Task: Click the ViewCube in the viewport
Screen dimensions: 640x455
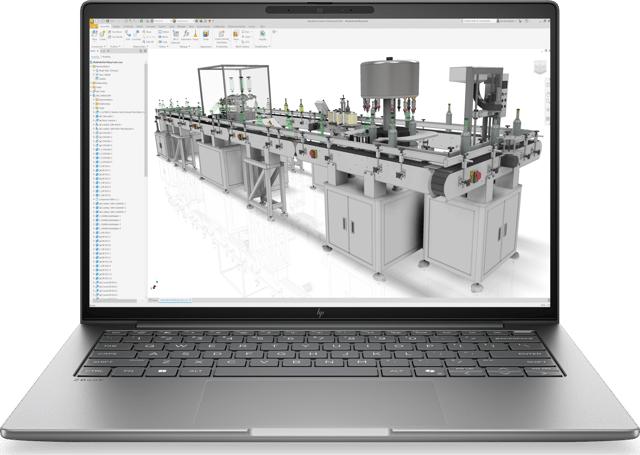Action: tap(540, 67)
